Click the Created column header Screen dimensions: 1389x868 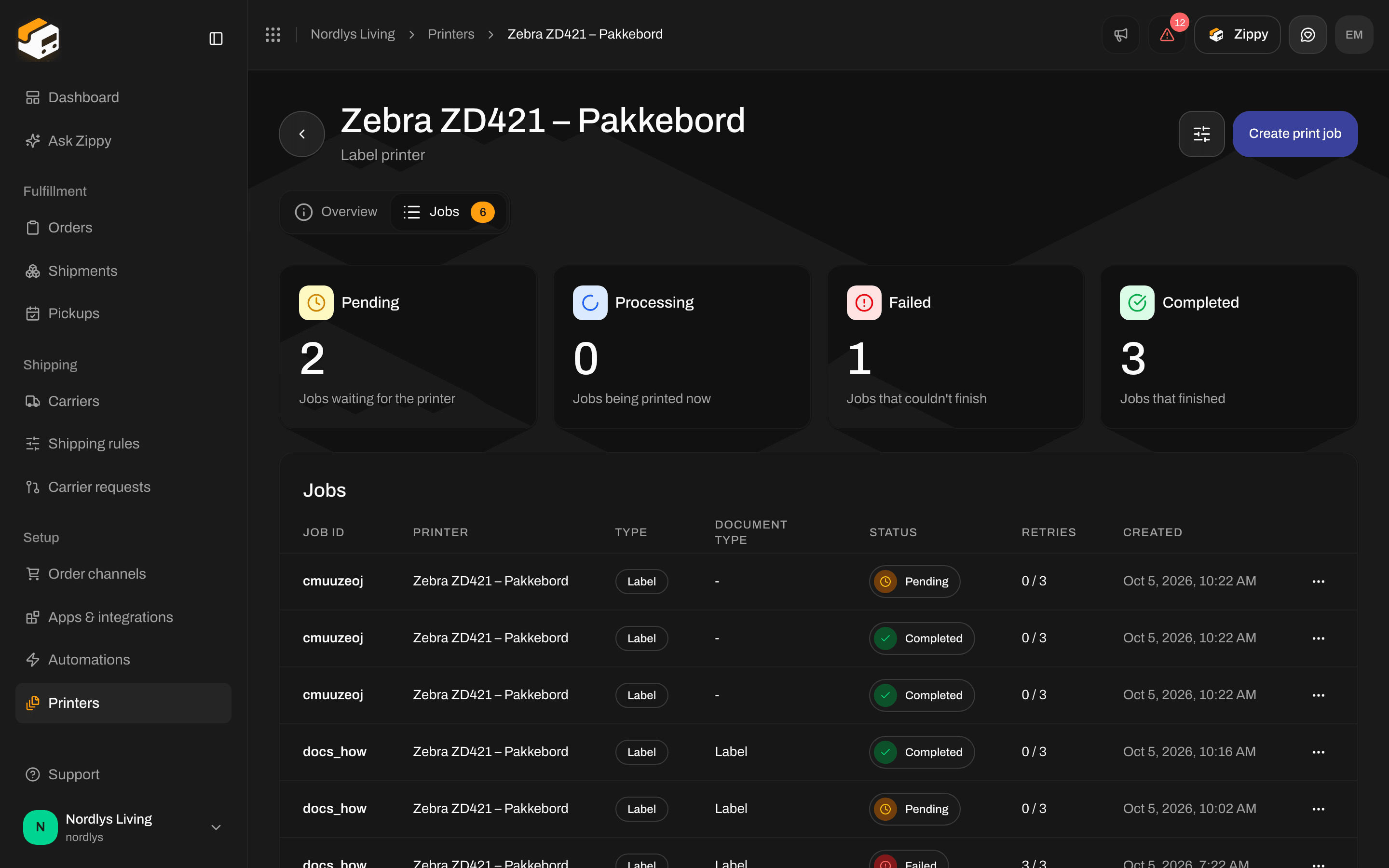1153,532
